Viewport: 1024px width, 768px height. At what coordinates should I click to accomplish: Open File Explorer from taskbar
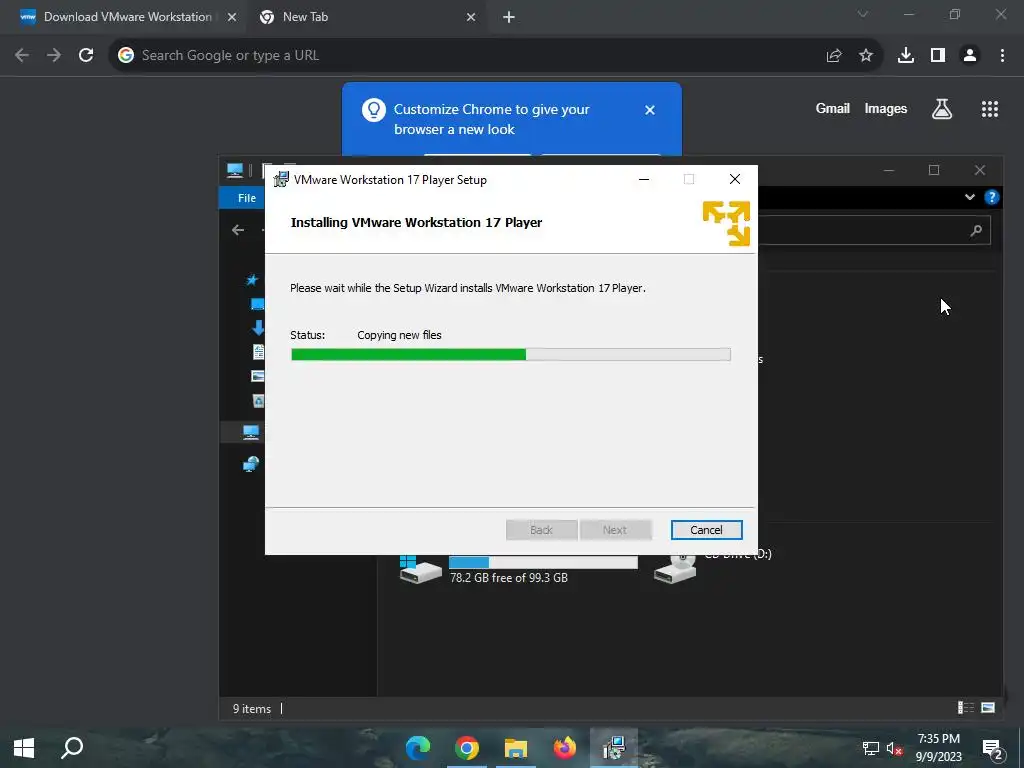(x=515, y=748)
